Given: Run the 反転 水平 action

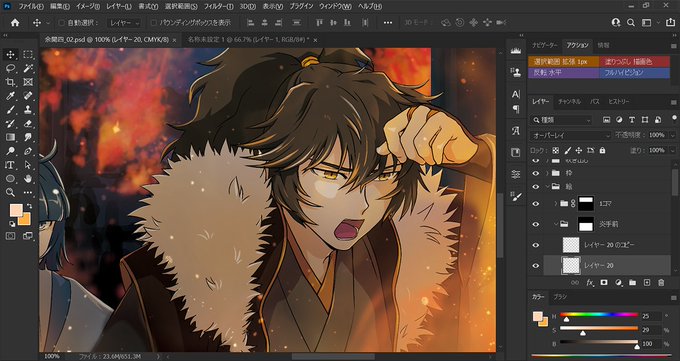Looking at the screenshot, I should point(563,73).
